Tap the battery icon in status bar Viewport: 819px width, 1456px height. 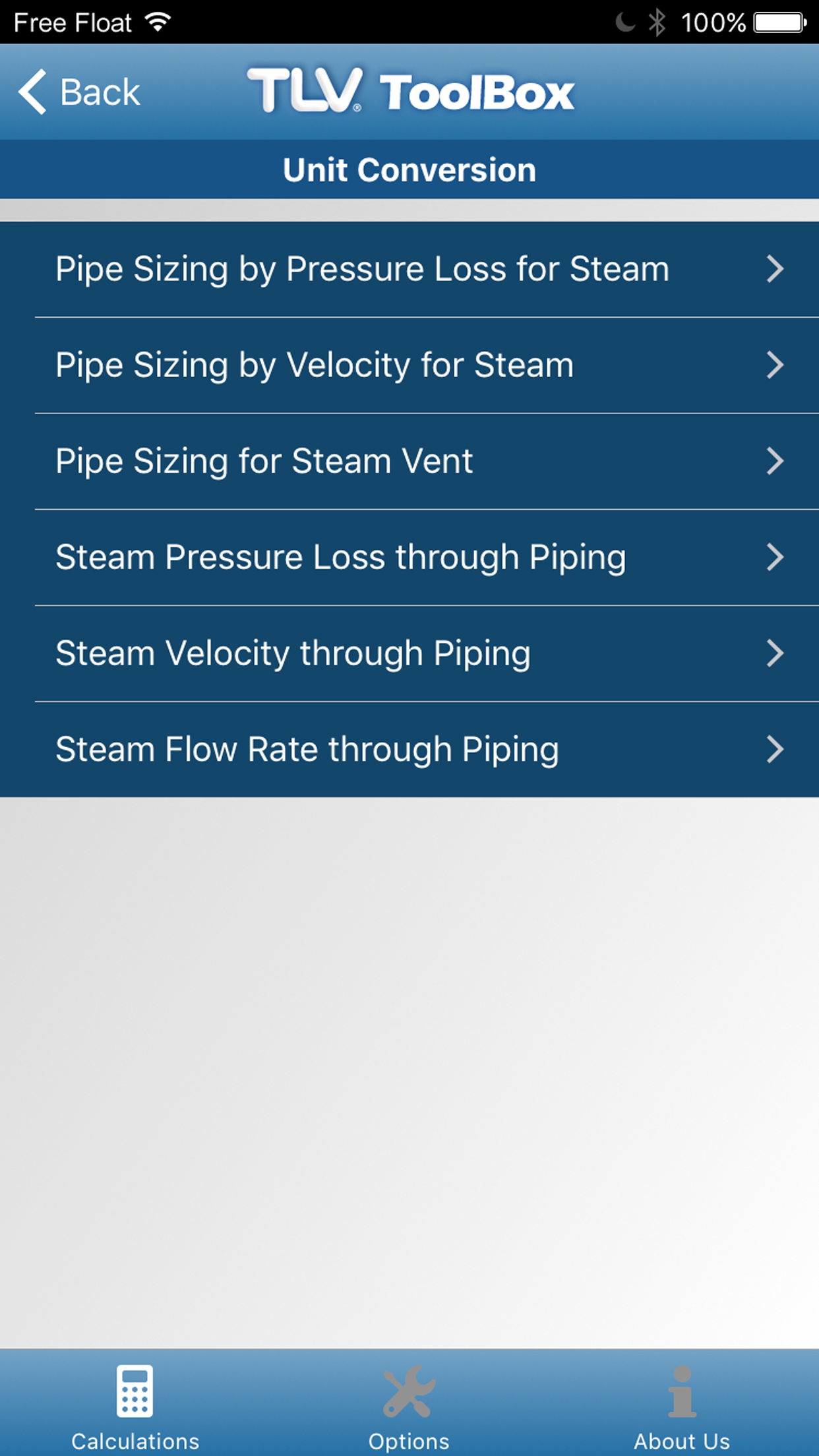tap(779, 22)
